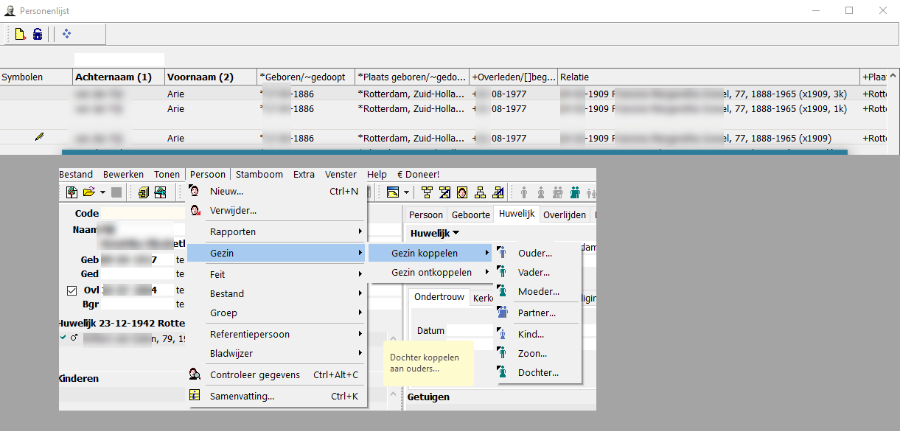Open the folder icon dropdown arrow
This screenshot has width=900, height=431.
pyautogui.click(x=101, y=192)
